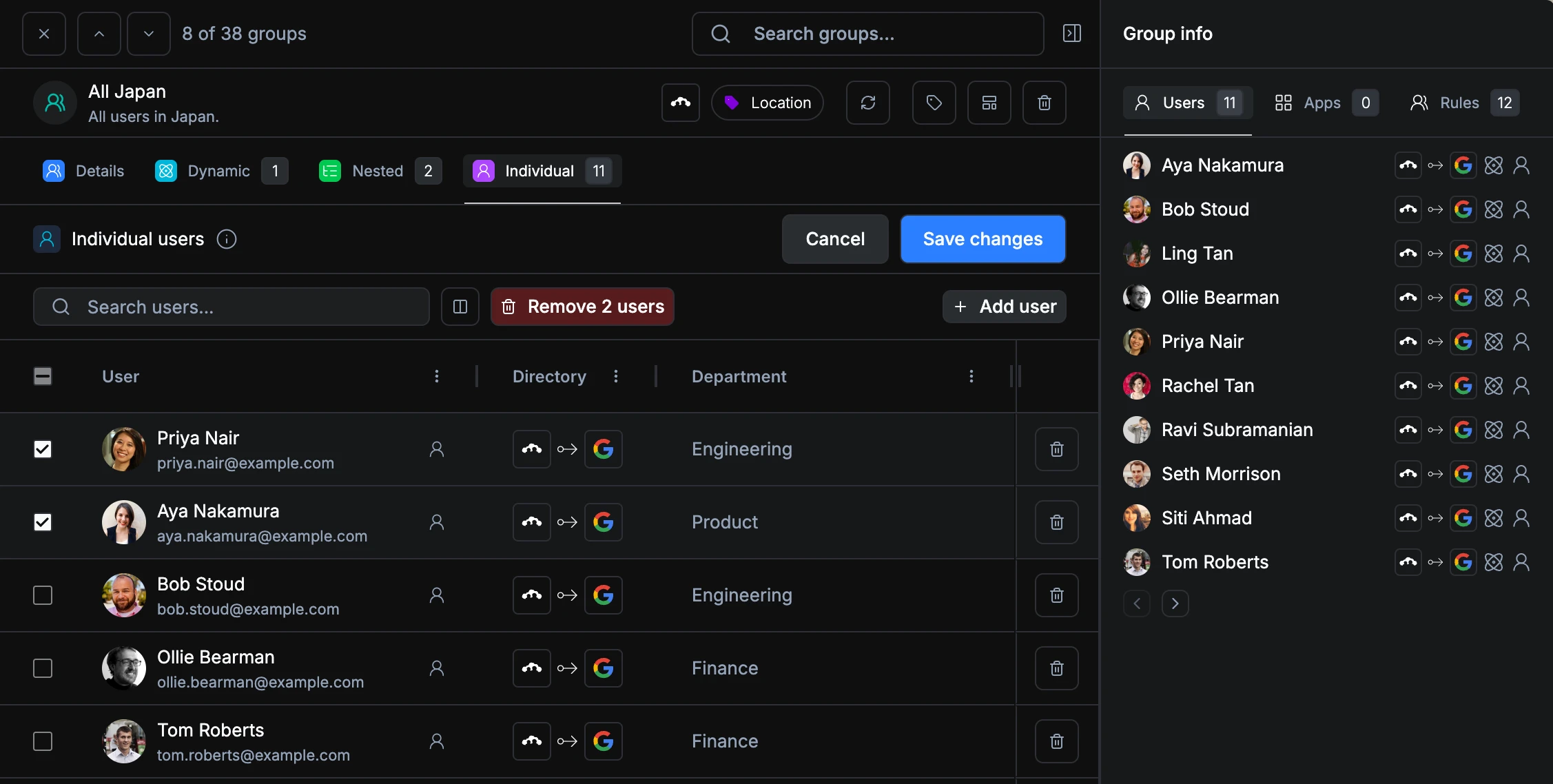Viewport: 1553px width, 784px height.
Task: Open the tag icon in the group toolbar
Action: click(x=934, y=102)
